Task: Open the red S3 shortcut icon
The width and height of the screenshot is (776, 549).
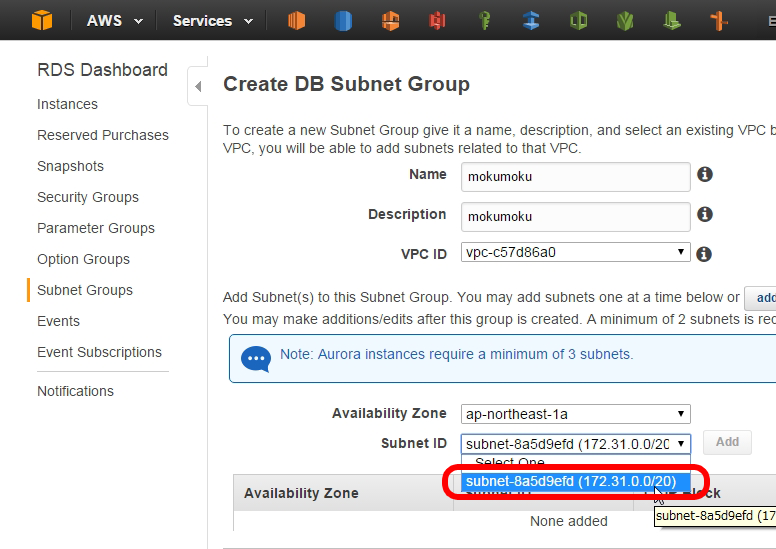Action: pos(437,21)
